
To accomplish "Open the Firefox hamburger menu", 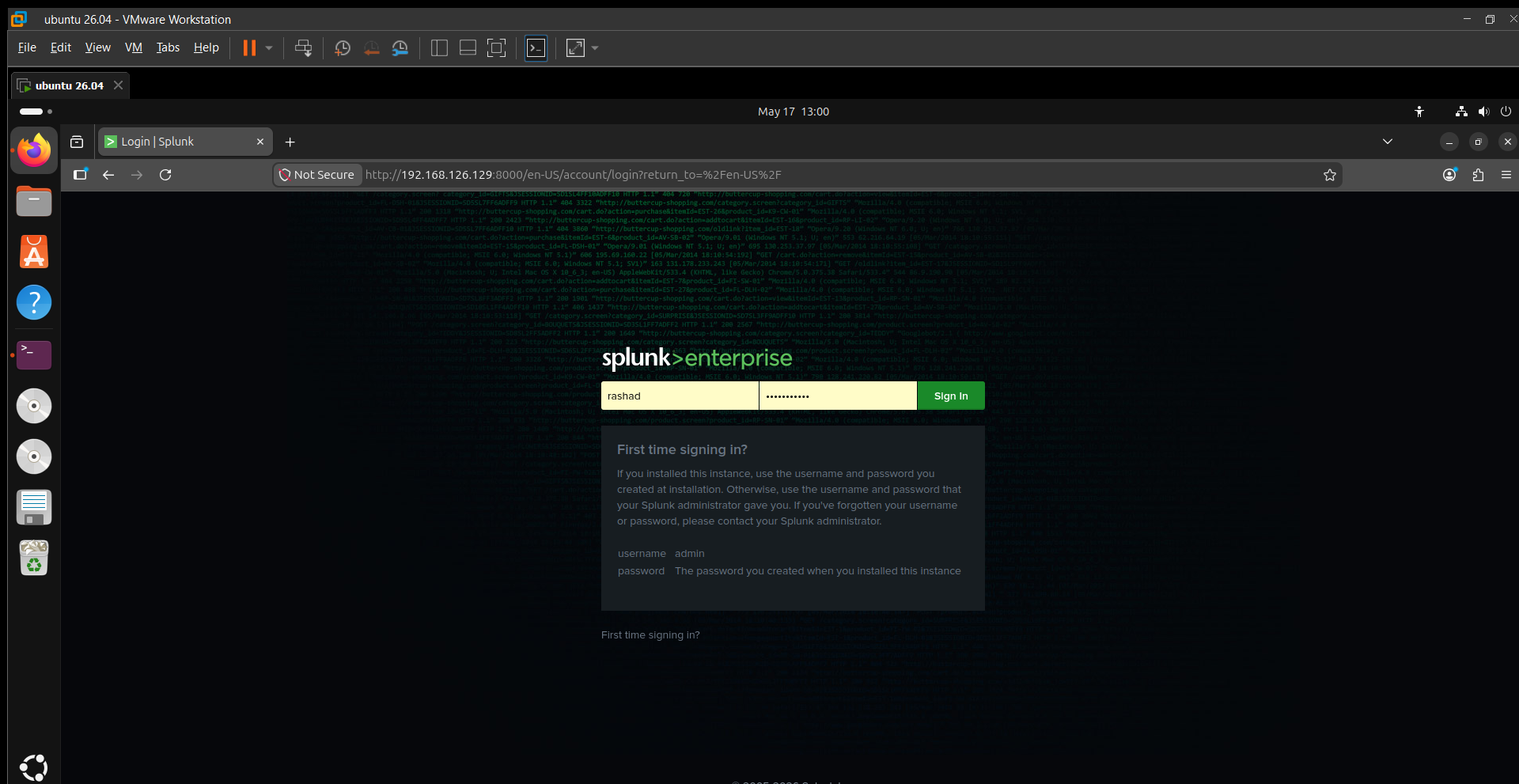I will (x=1506, y=175).
